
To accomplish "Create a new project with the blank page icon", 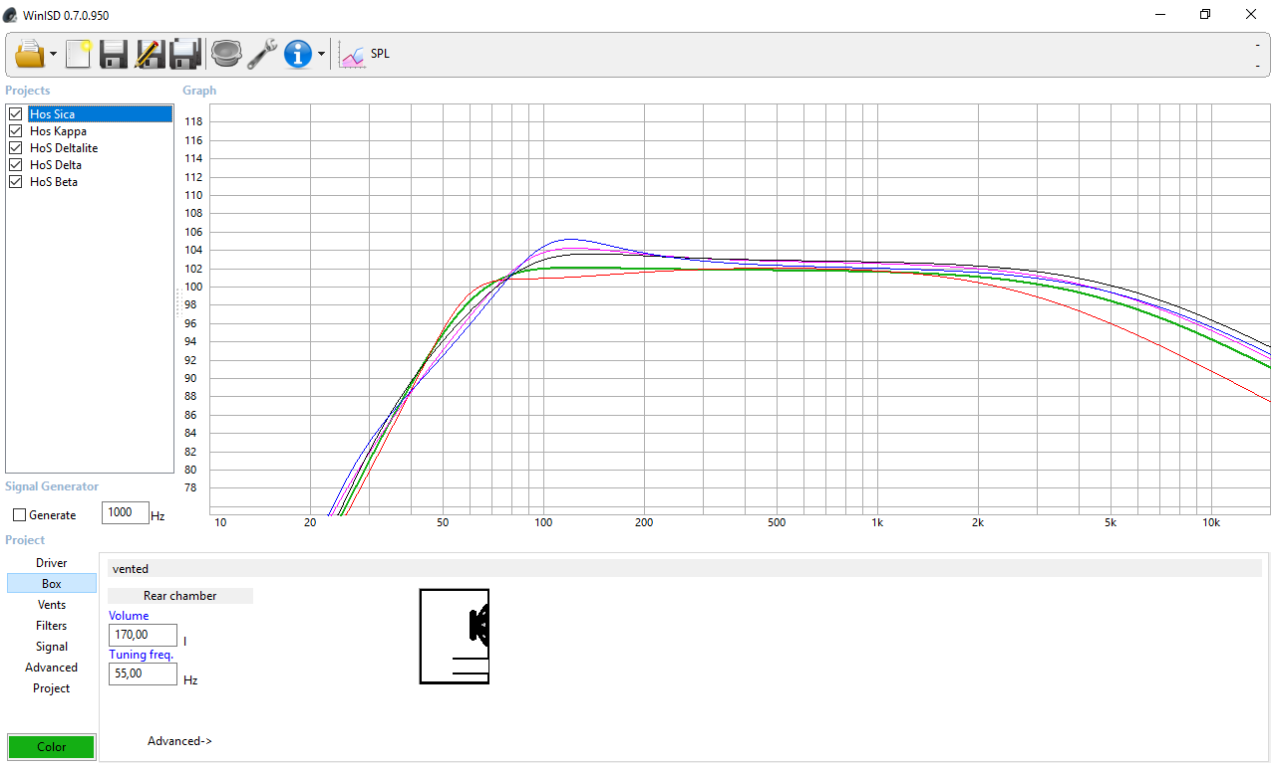I will [79, 53].
